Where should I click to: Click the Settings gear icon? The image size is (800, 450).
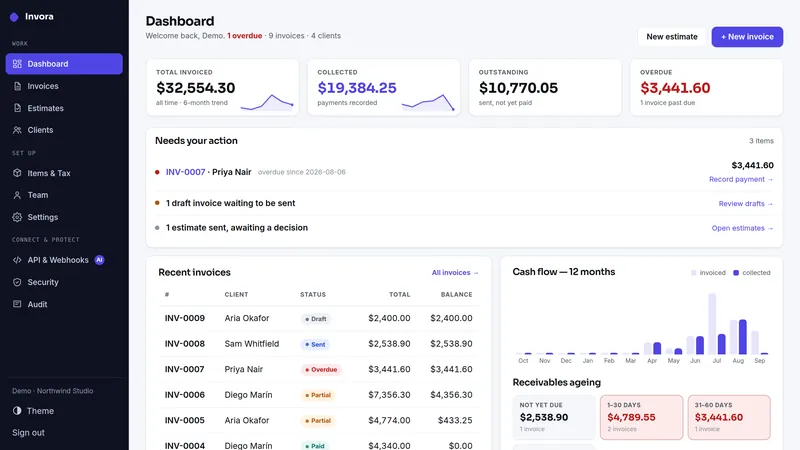click(x=17, y=217)
